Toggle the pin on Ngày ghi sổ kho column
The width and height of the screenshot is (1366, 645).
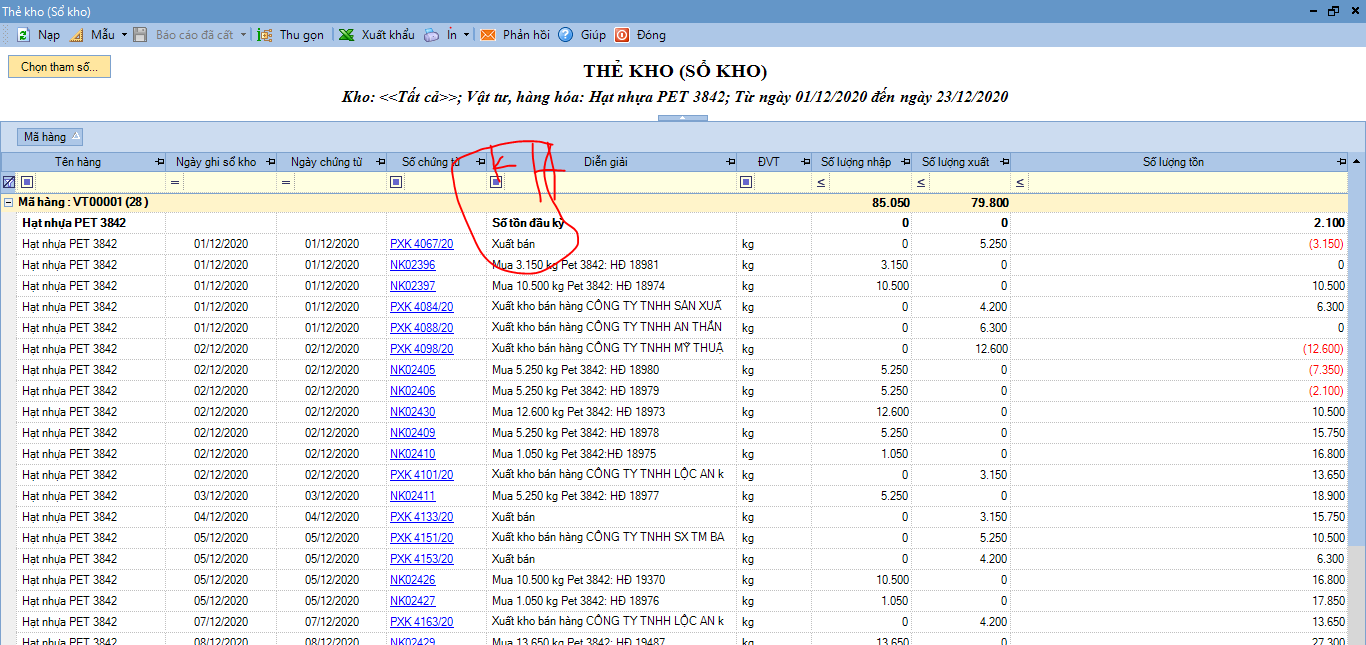point(270,162)
